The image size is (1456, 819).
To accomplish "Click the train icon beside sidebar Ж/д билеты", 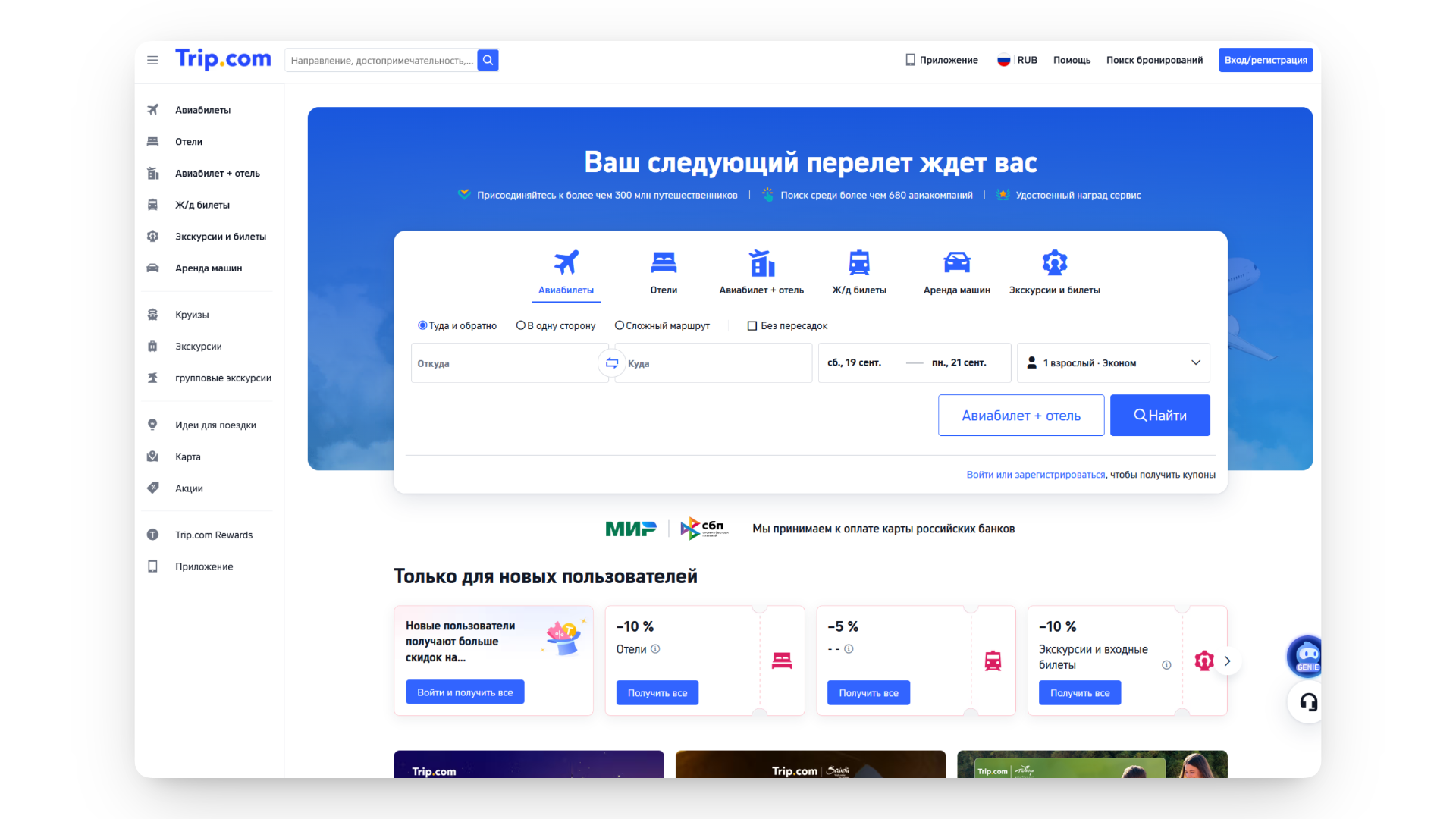I will point(152,205).
